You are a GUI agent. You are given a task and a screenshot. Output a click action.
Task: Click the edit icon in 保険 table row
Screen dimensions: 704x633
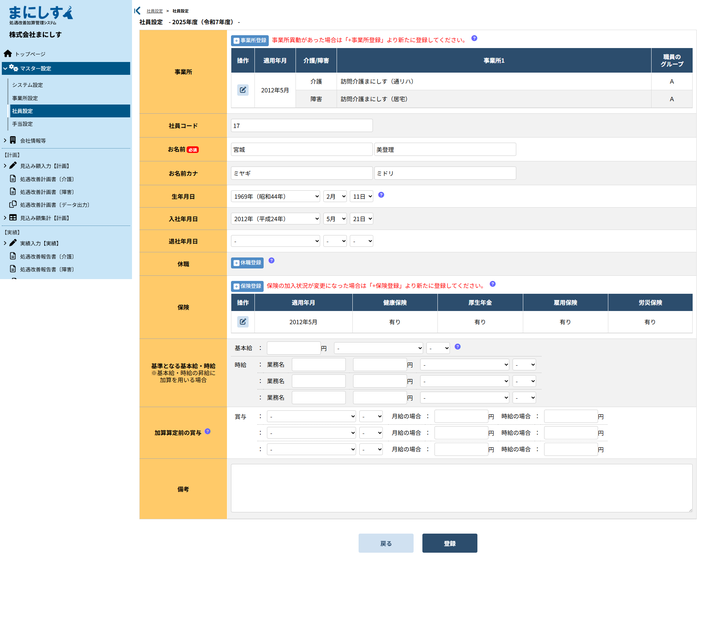click(x=242, y=321)
